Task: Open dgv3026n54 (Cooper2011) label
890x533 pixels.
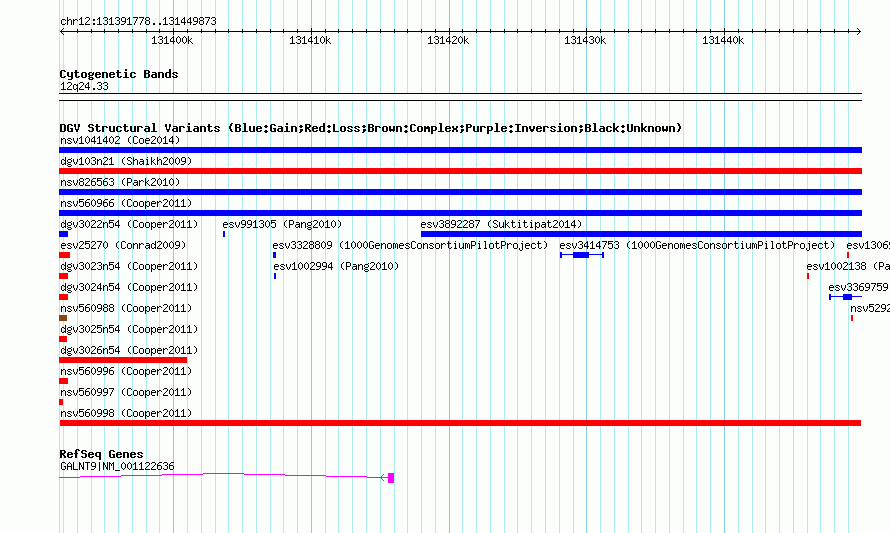Action: click(x=129, y=350)
